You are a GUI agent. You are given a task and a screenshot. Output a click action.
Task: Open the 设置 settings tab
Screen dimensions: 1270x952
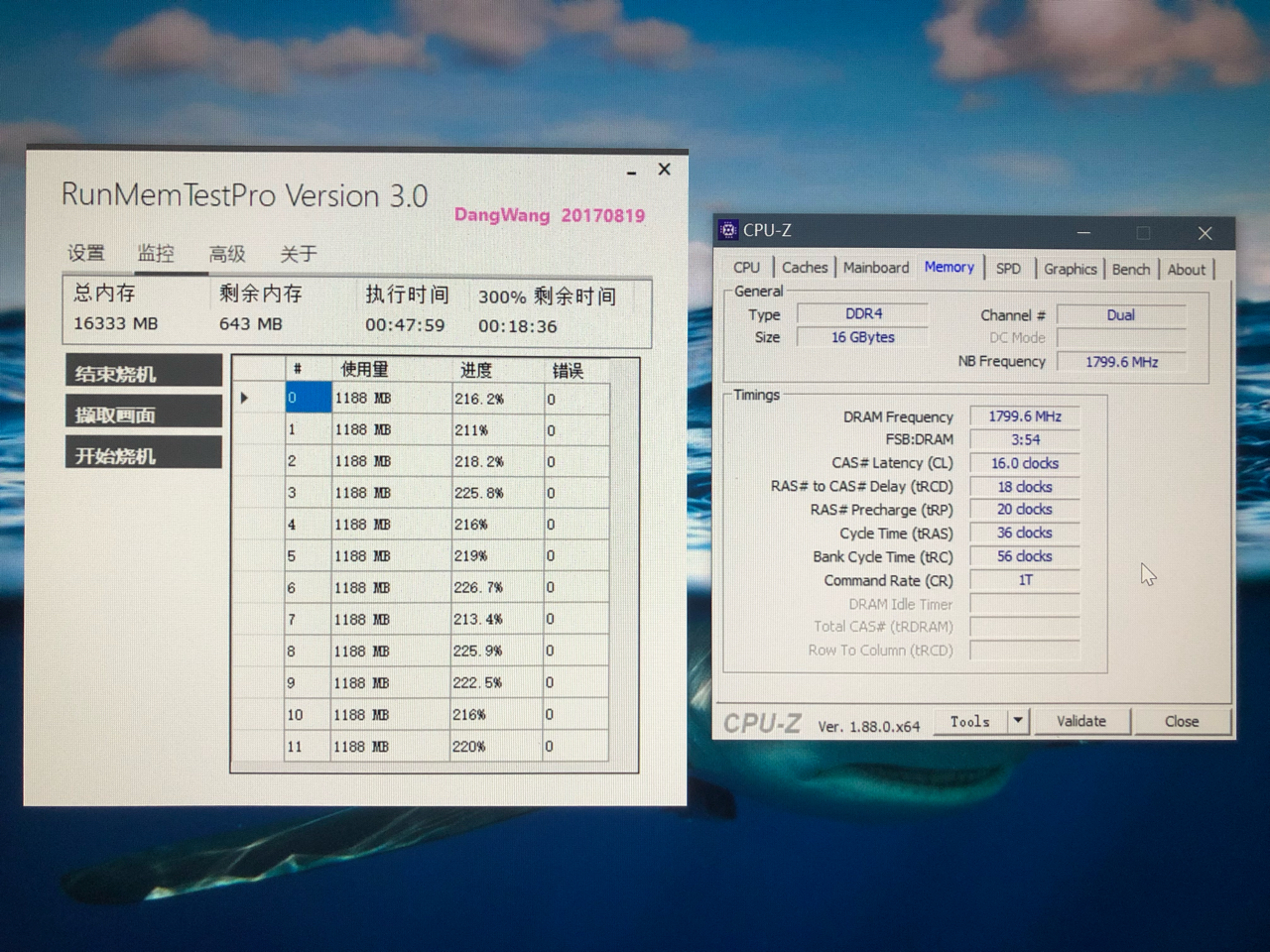tap(86, 254)
